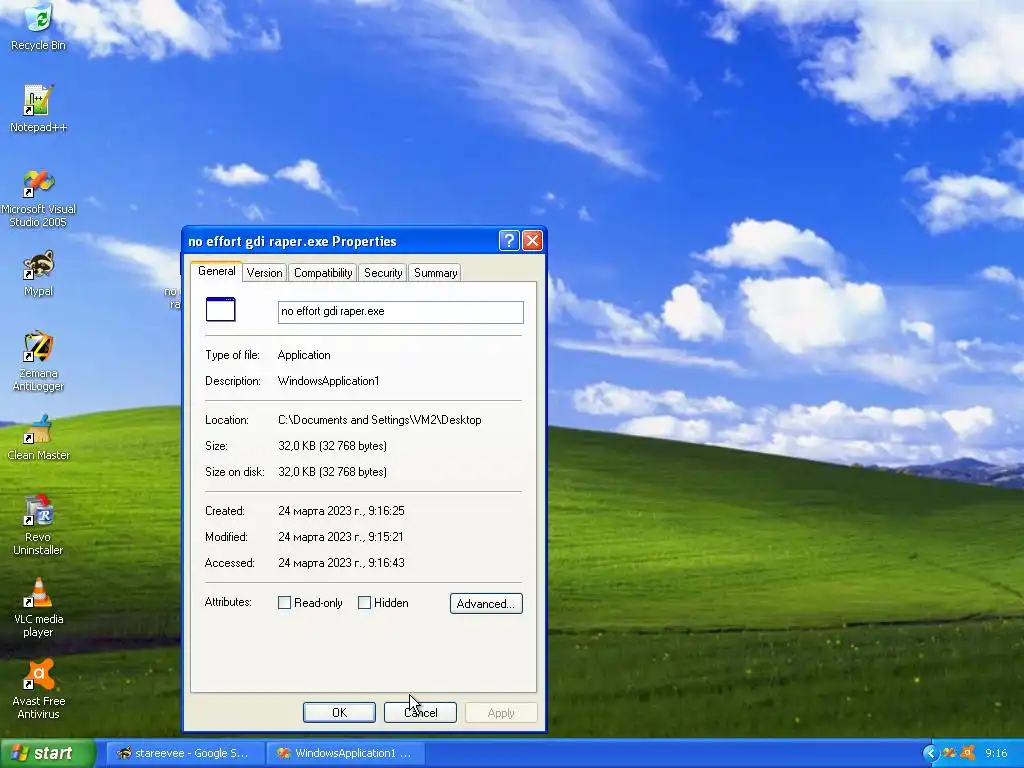Click the application file icon in Properties
1024x768 pixels.
click(x=221, y=310)
